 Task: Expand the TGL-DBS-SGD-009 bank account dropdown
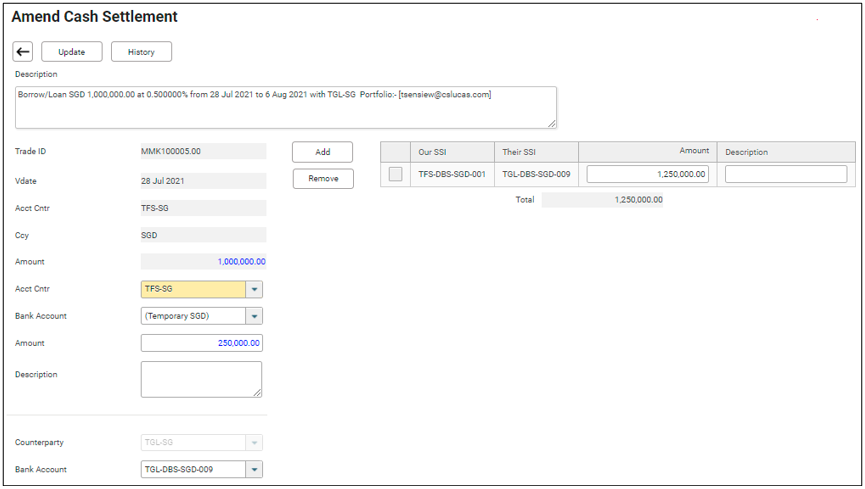tap(254, 469)
